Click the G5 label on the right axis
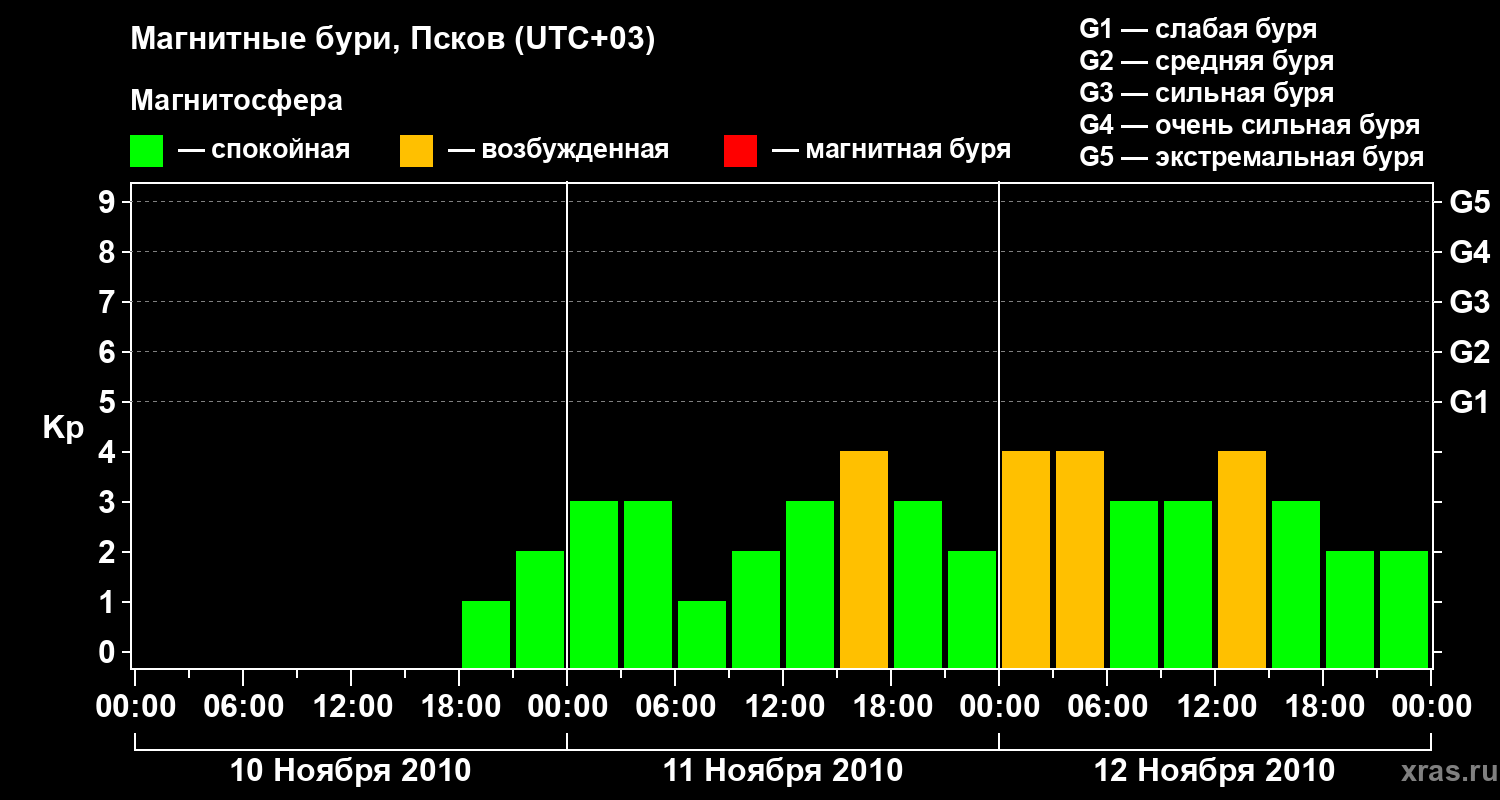This screenshot has height=800, width=1500. coord(1470,202)
